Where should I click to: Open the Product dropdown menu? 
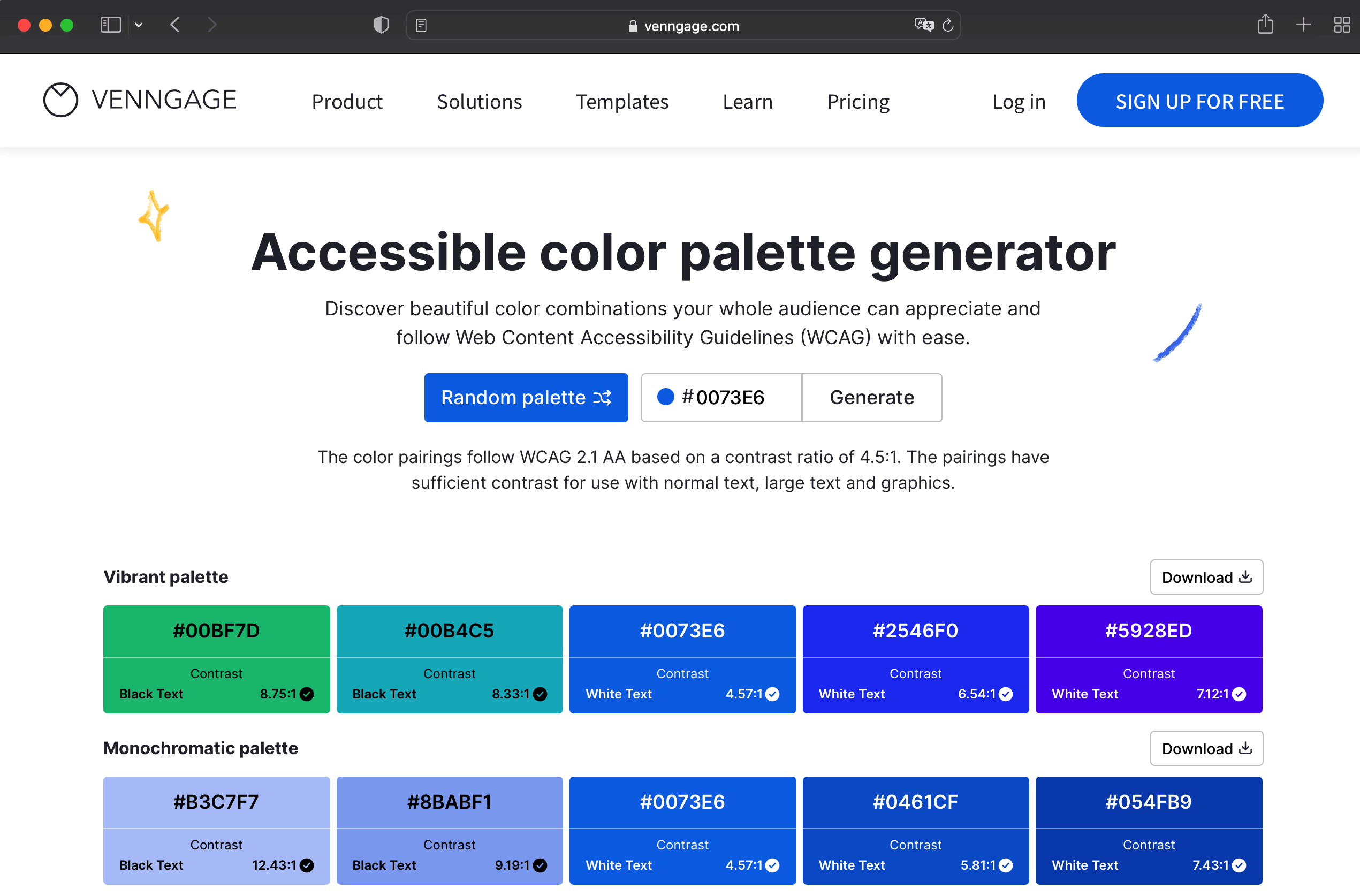click(x=348, y=100)
